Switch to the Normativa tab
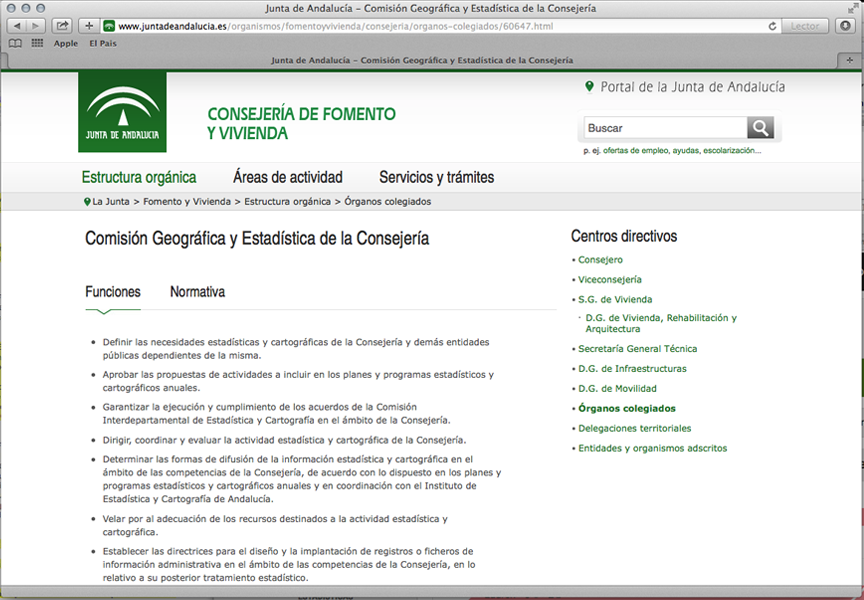864x600 pixels. pos(197,292)
